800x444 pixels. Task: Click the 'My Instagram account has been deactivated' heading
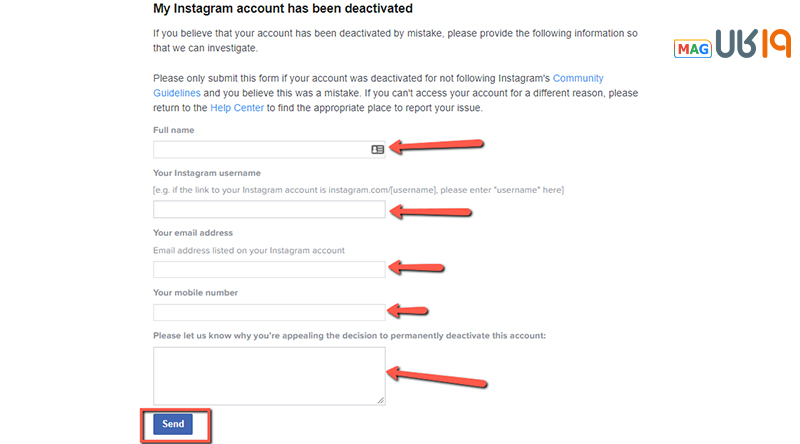[283, 9]
